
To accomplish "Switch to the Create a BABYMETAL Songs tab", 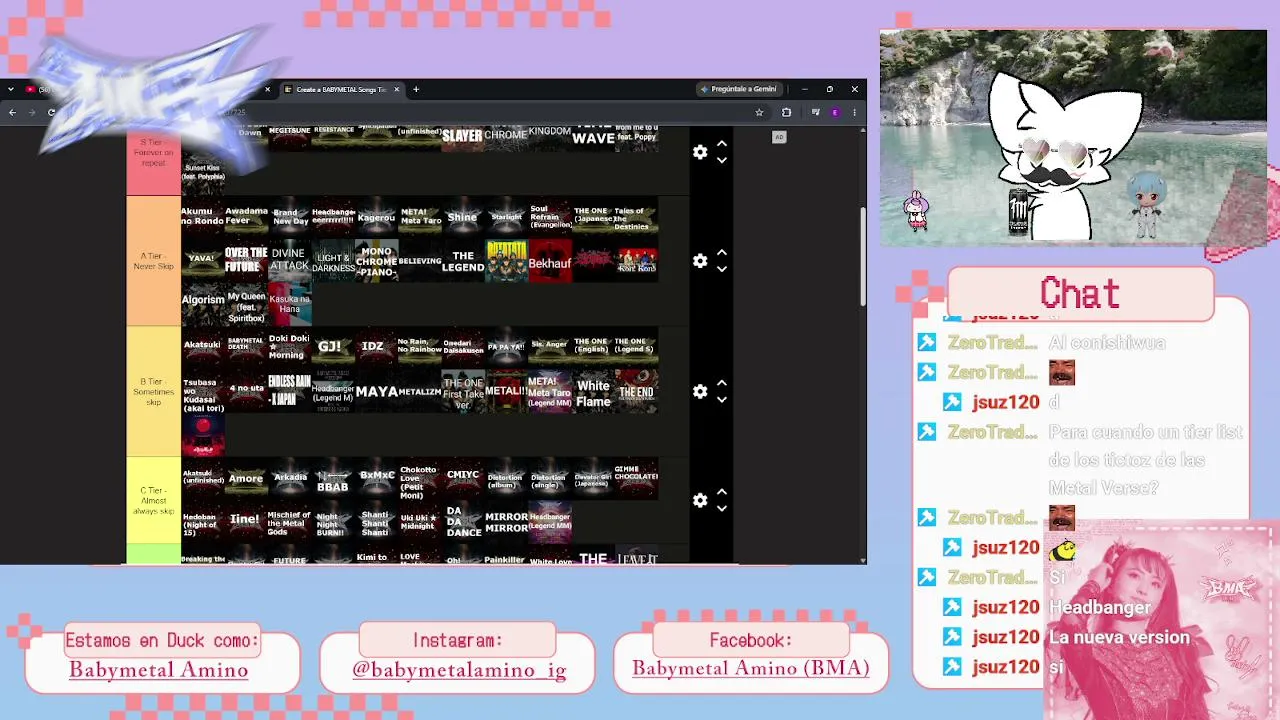I will click(x=341, y=89).
